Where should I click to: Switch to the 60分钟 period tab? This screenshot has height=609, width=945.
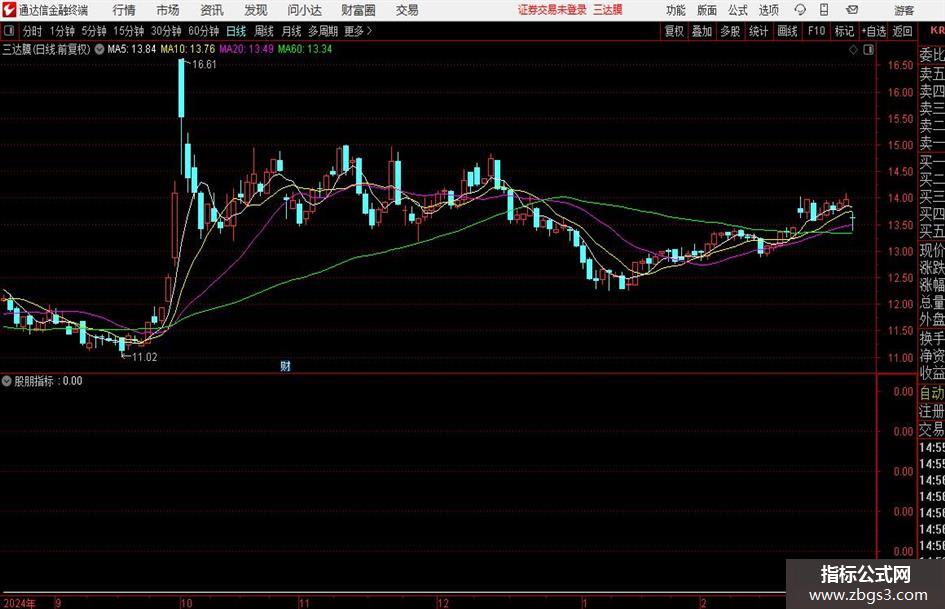click(x=204, y=31)
